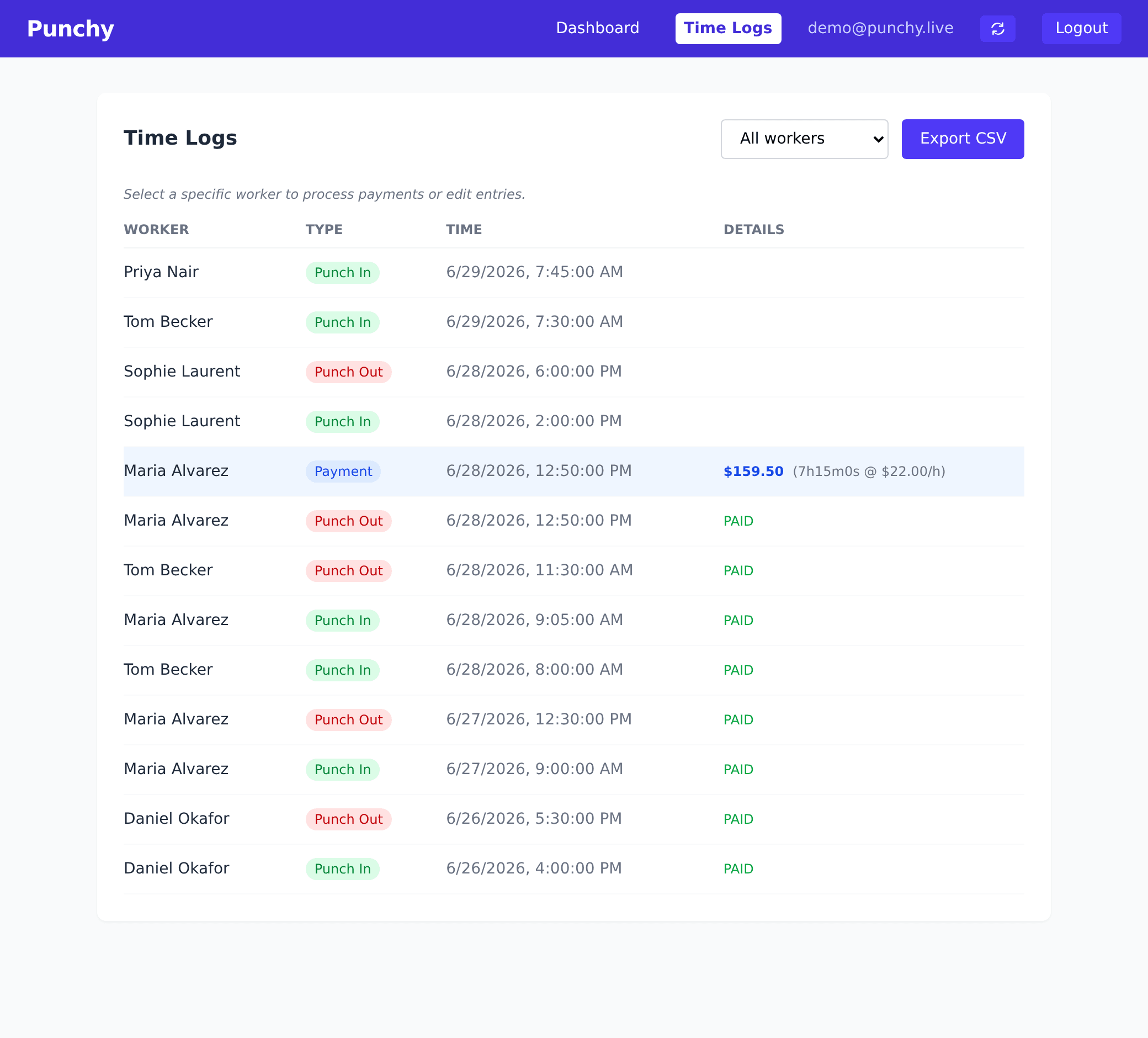
Task: Click Tom Becker's Punch Out badge at 11:30 AM
Action: click(x=348, y=570)
